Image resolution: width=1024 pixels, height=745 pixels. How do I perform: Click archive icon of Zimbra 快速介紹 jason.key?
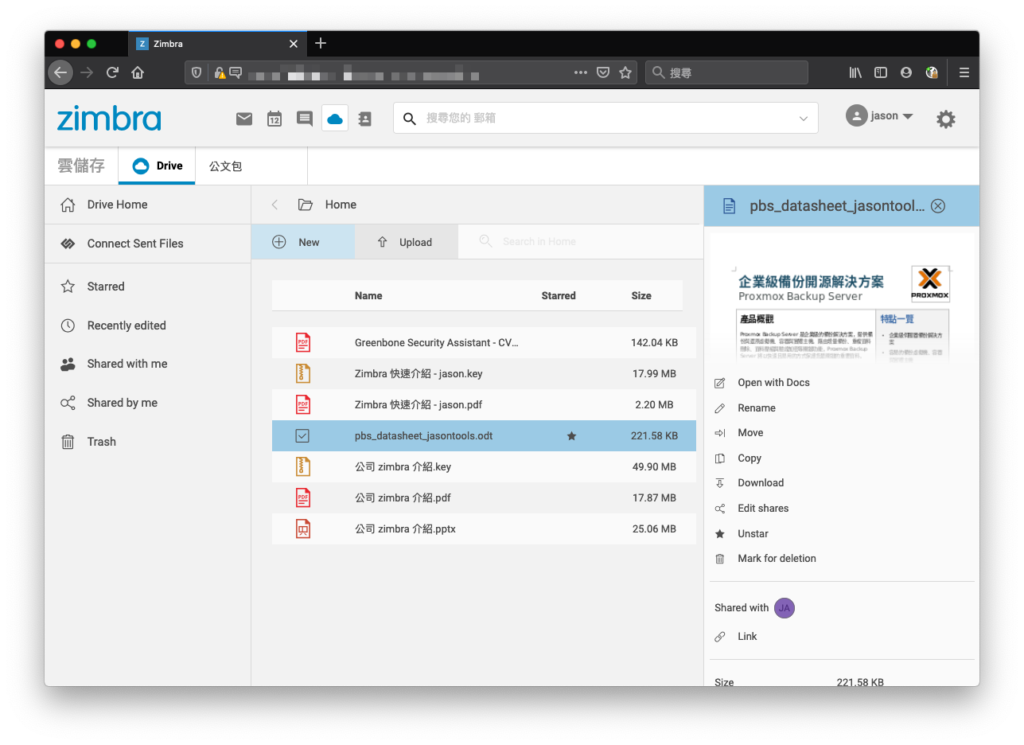302,373
